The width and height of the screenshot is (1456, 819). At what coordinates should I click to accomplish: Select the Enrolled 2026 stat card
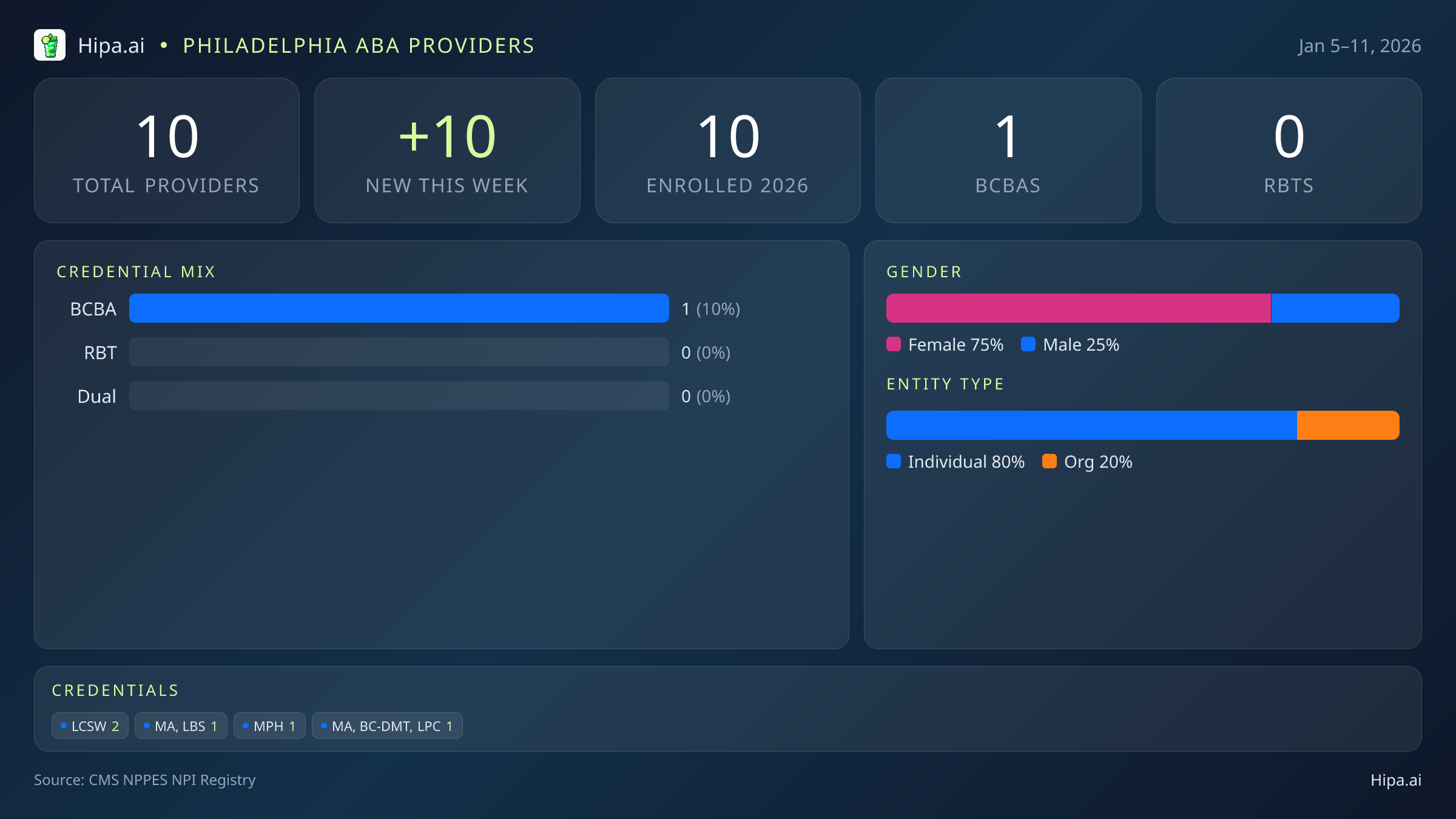pos(727,150)
